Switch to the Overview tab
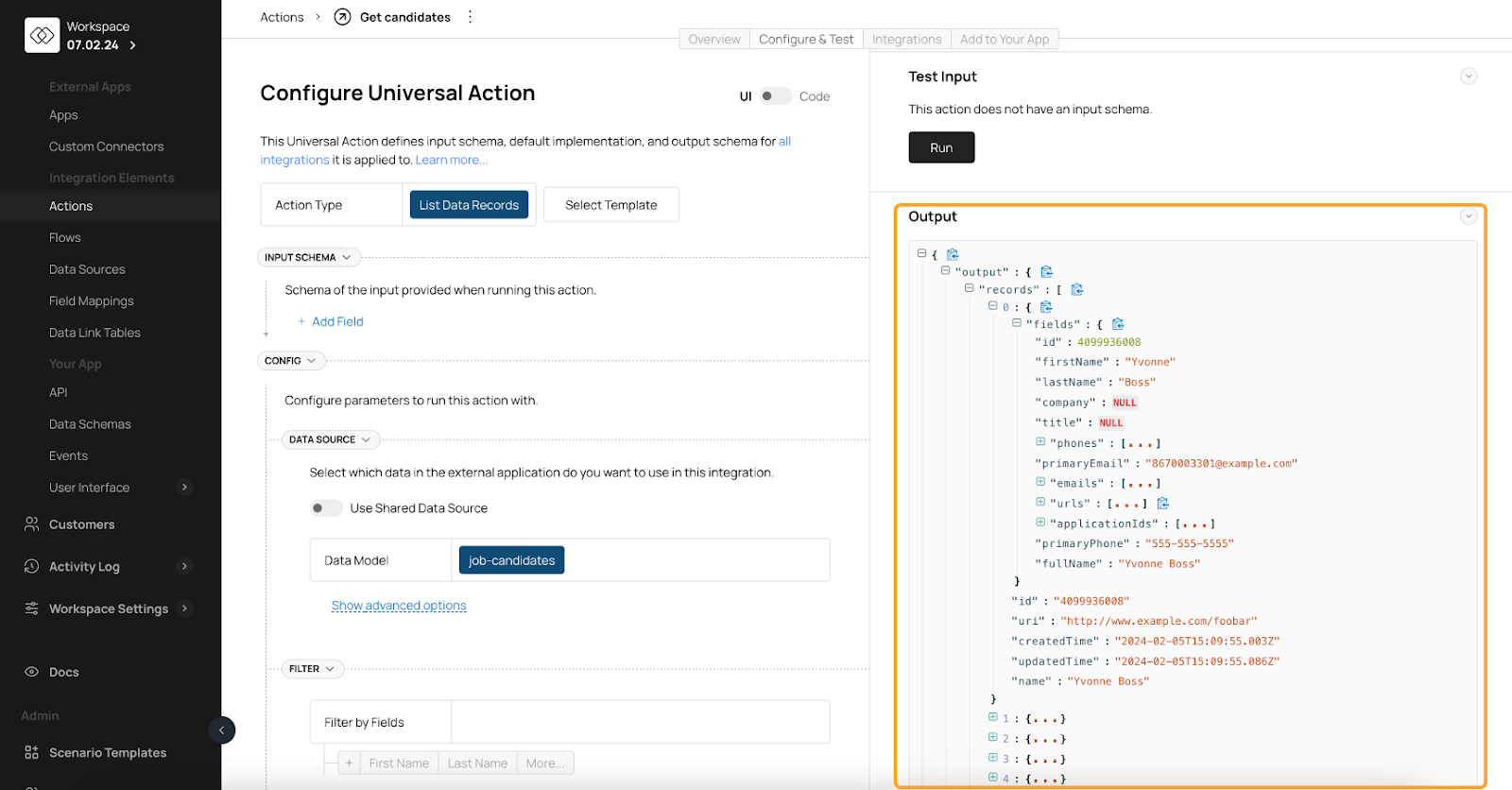 [714, 39]
